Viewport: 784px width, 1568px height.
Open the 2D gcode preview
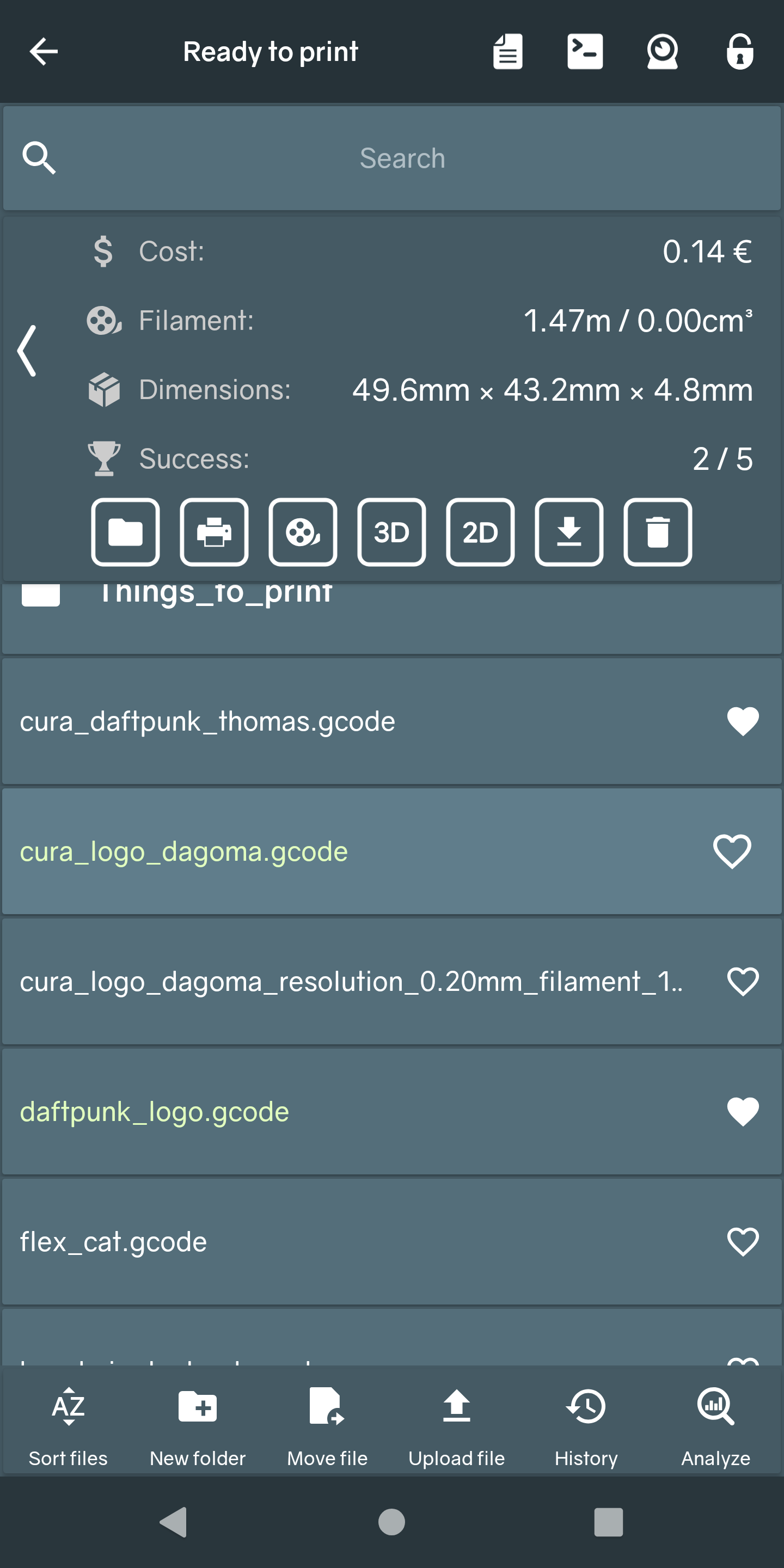tap(480, 532)
